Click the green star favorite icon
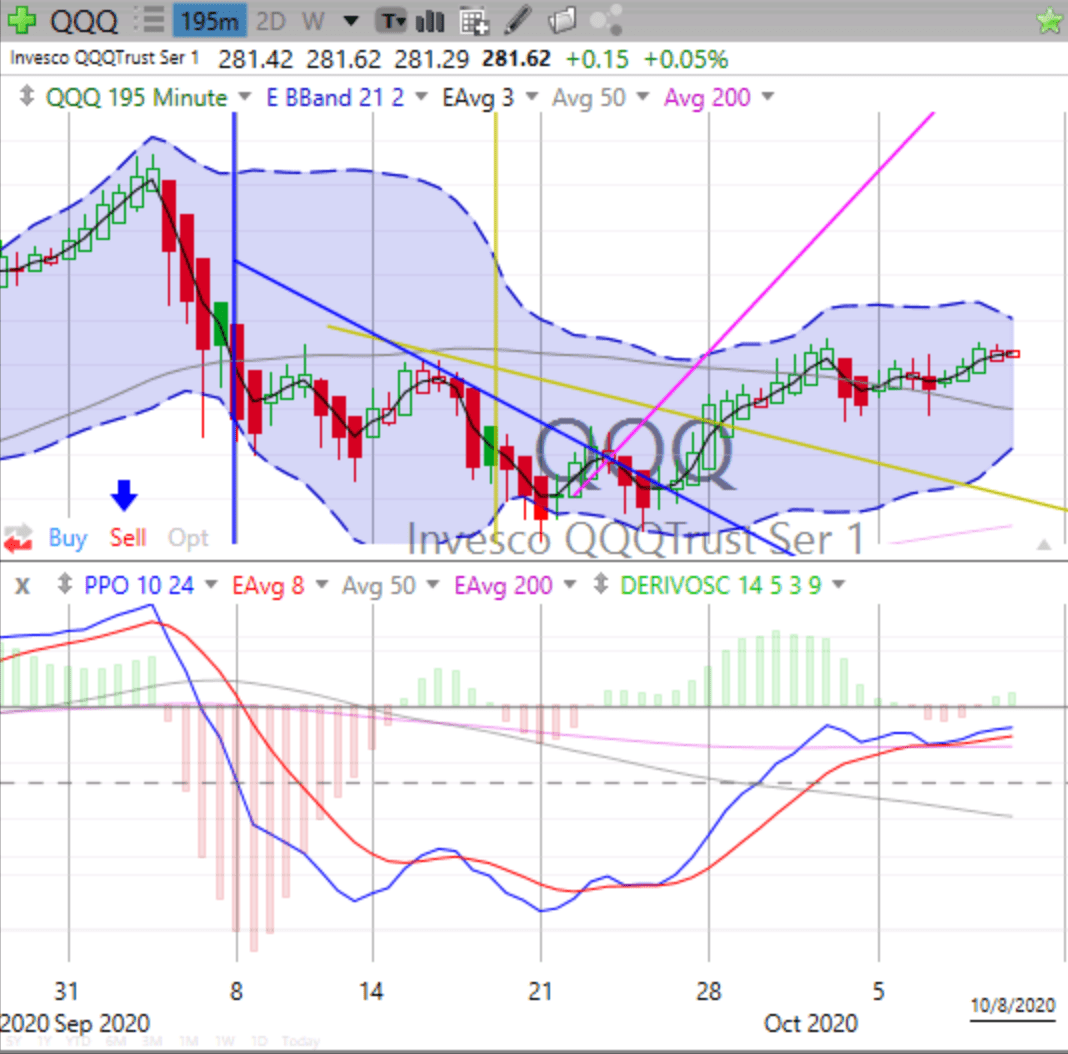This screenshot has height=1054, width=1068. click(x=1050, y=20)
